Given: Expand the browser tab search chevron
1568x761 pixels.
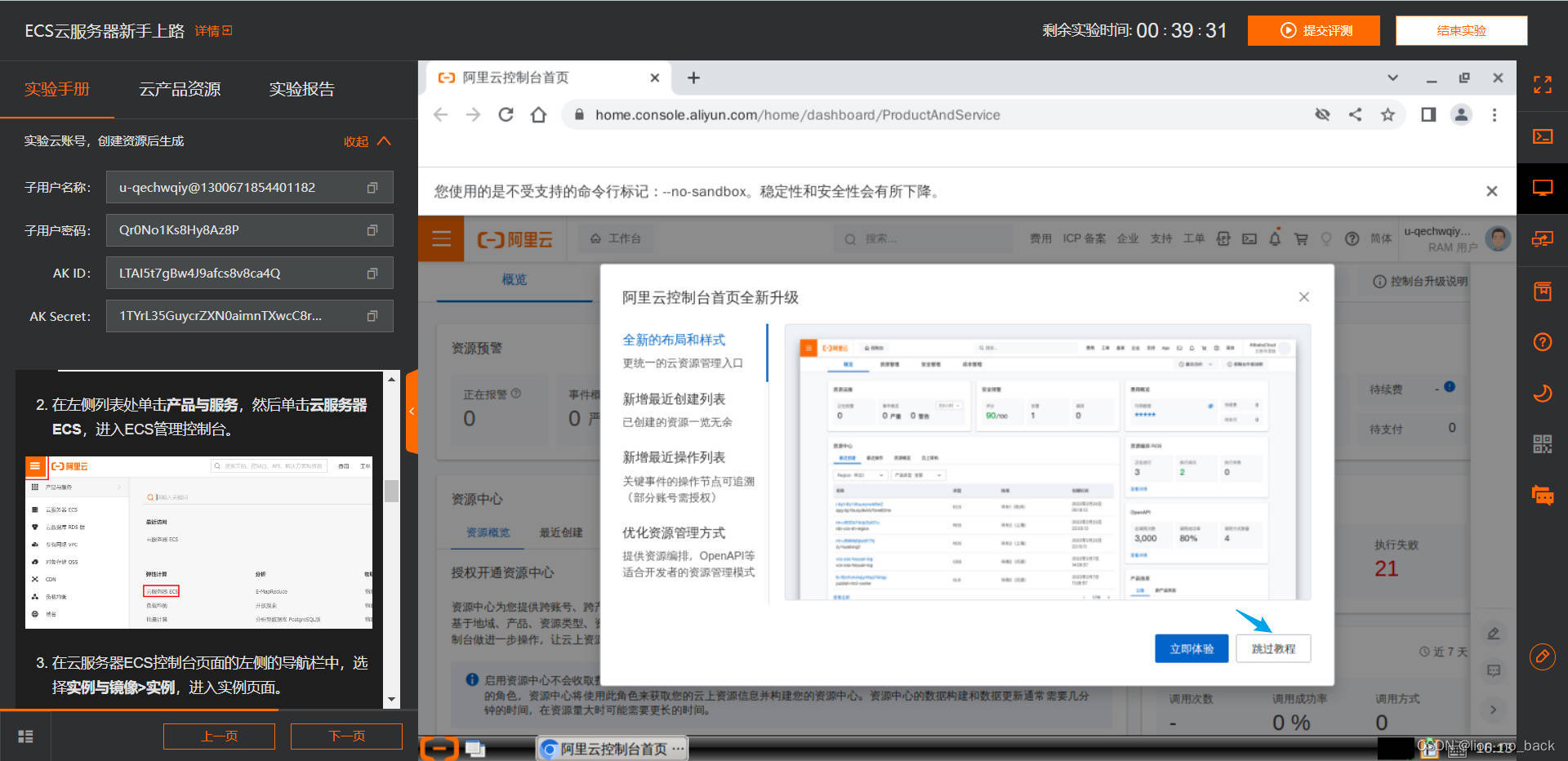Looking at the screenshot, I should pos(1392,78).
